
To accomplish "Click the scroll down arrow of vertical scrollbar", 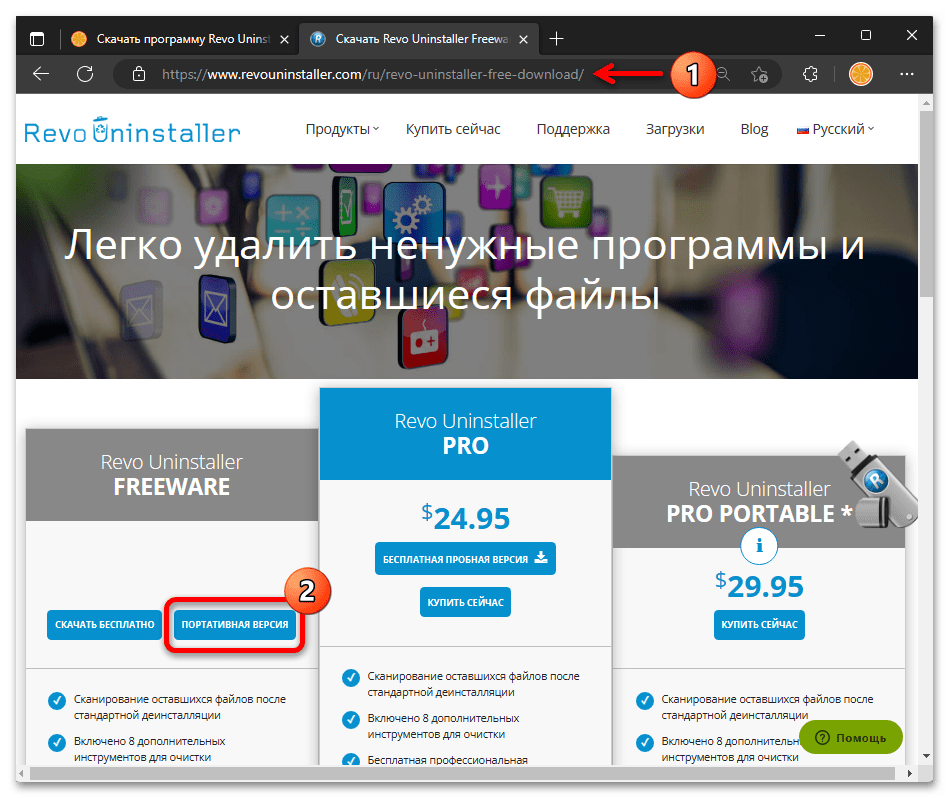I will (926, 756).
